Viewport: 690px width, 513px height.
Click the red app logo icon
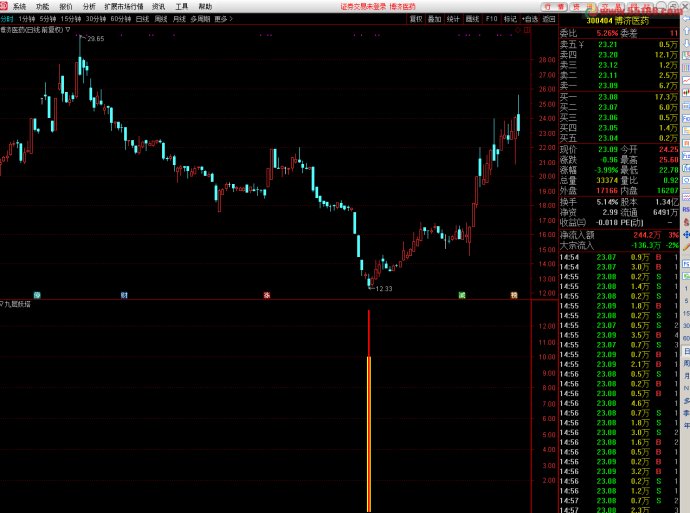(x=4, y=6)
